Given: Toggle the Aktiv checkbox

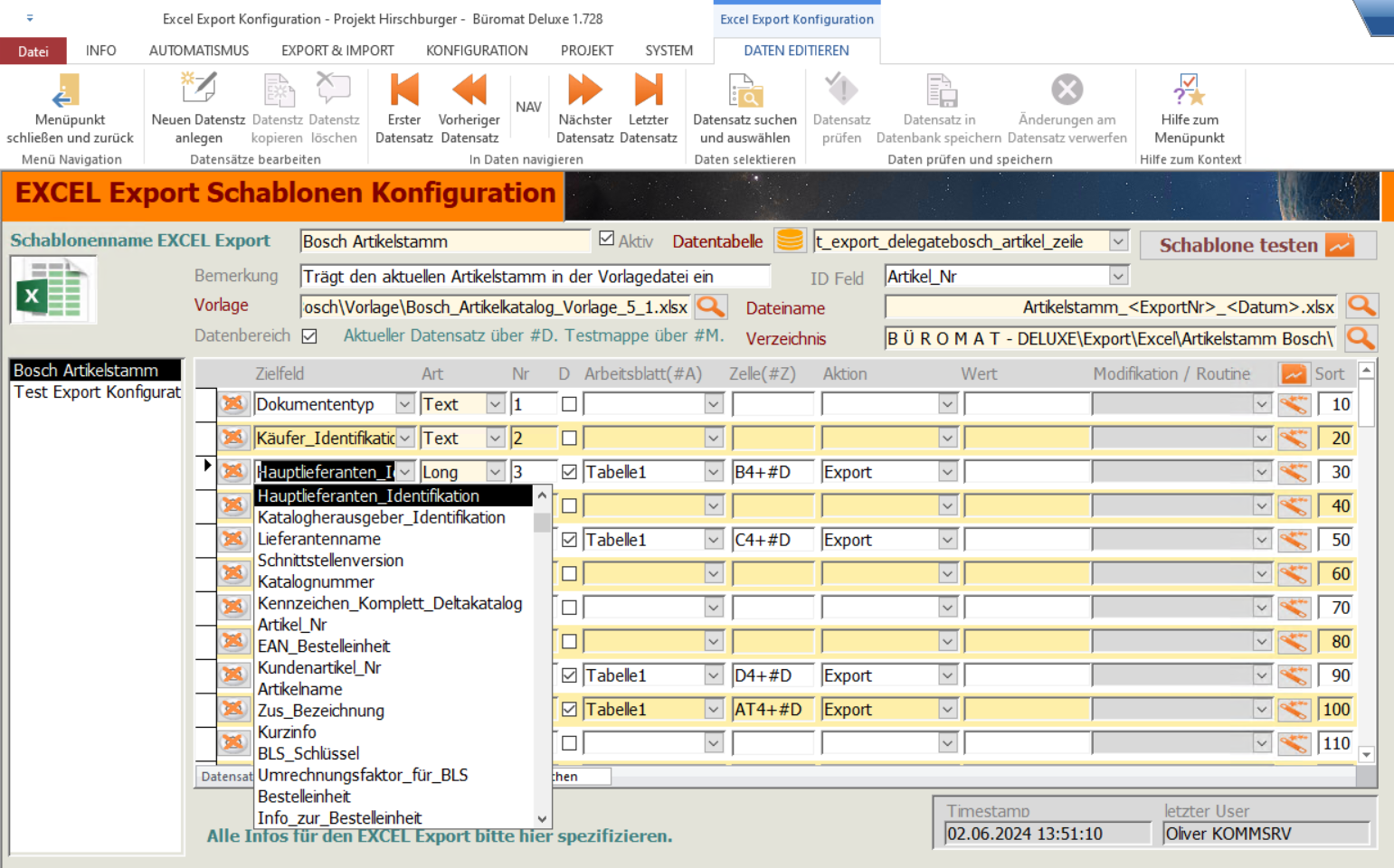Looking at the screenshot, I should [x=607, y=239].
